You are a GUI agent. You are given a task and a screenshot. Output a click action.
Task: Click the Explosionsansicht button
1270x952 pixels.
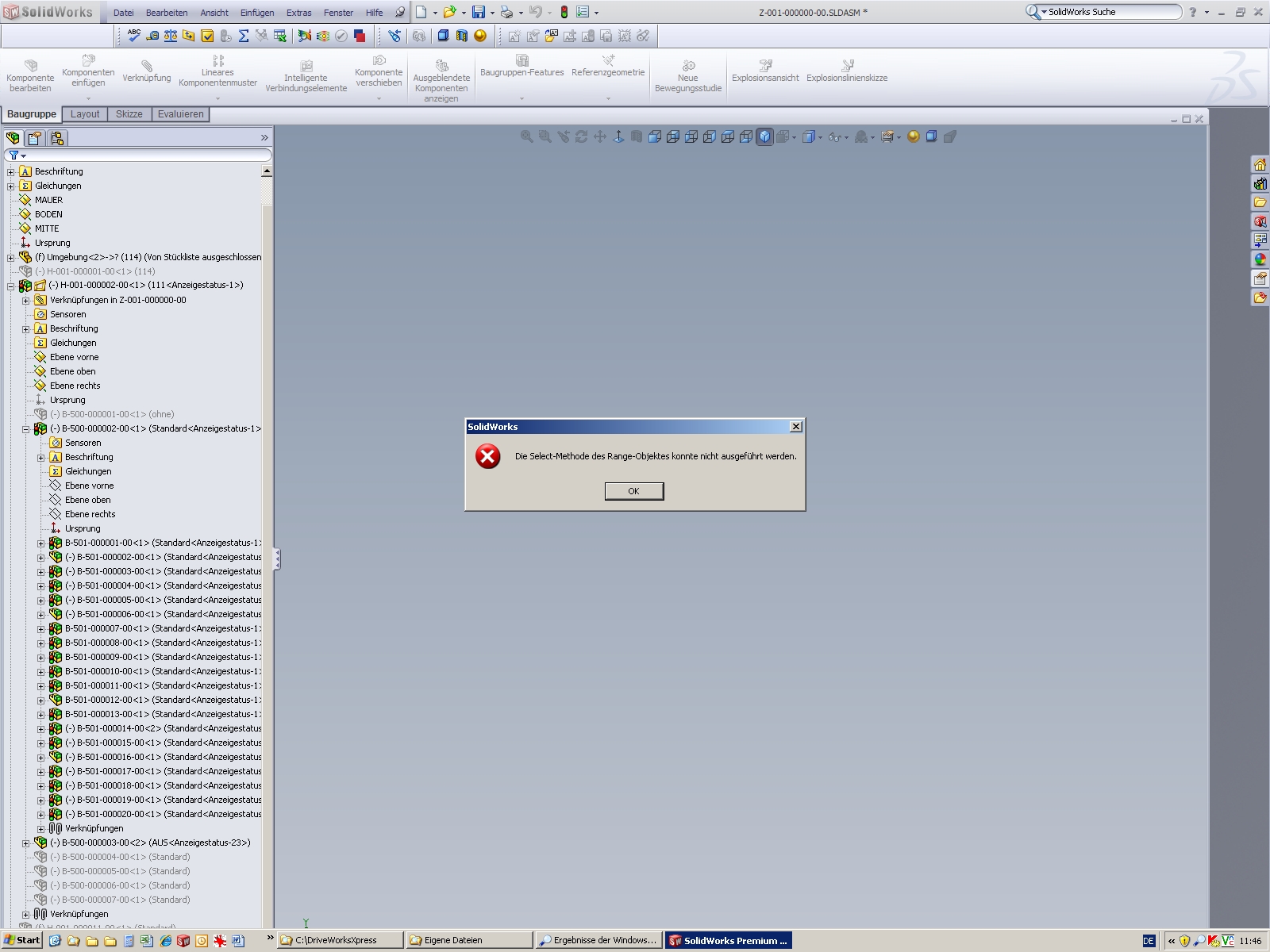coord(765,71)
